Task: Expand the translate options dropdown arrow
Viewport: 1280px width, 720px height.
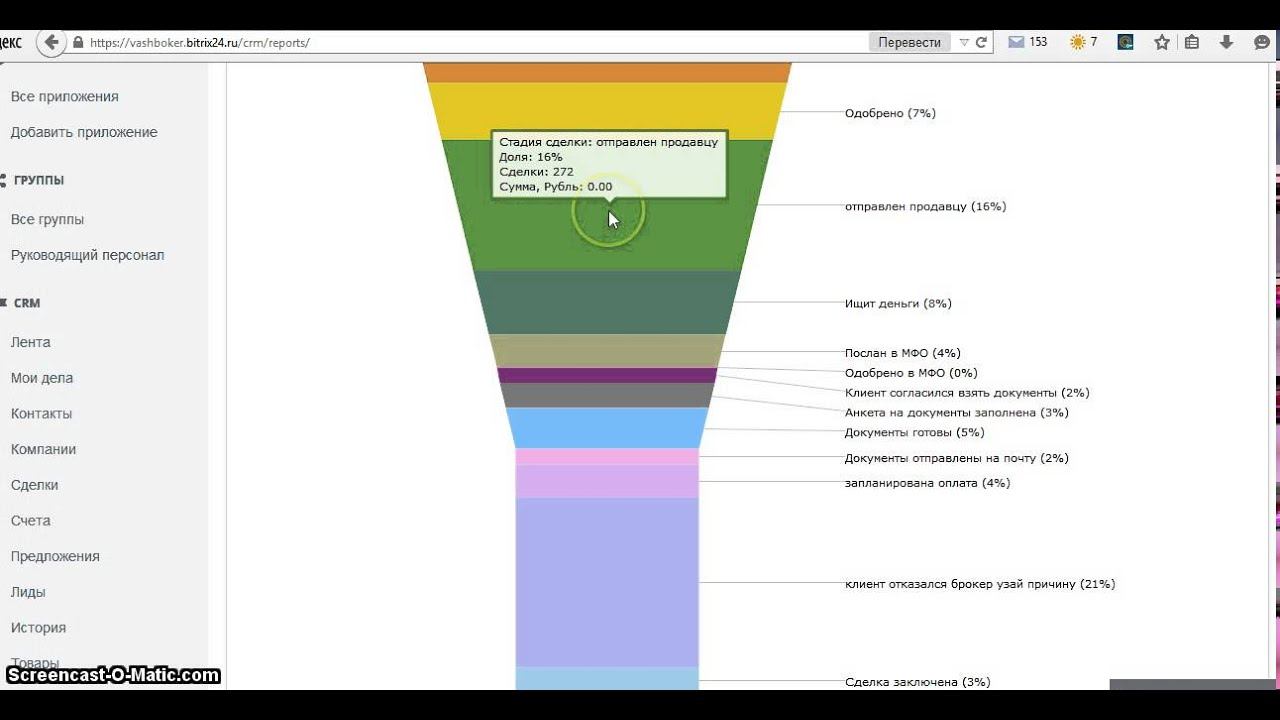Action: click(x=964, y=43)
